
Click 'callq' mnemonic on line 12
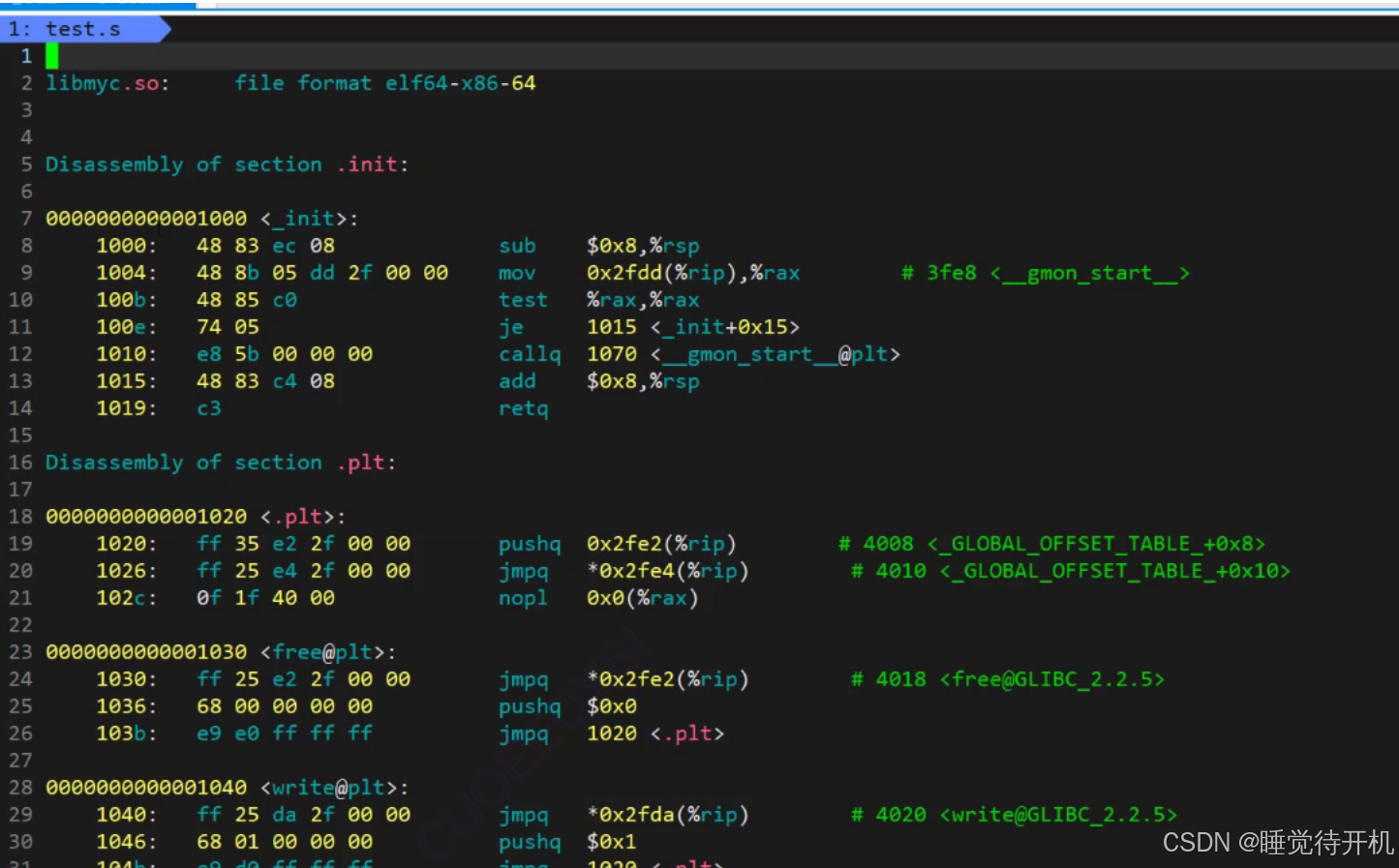pos(530,354)
